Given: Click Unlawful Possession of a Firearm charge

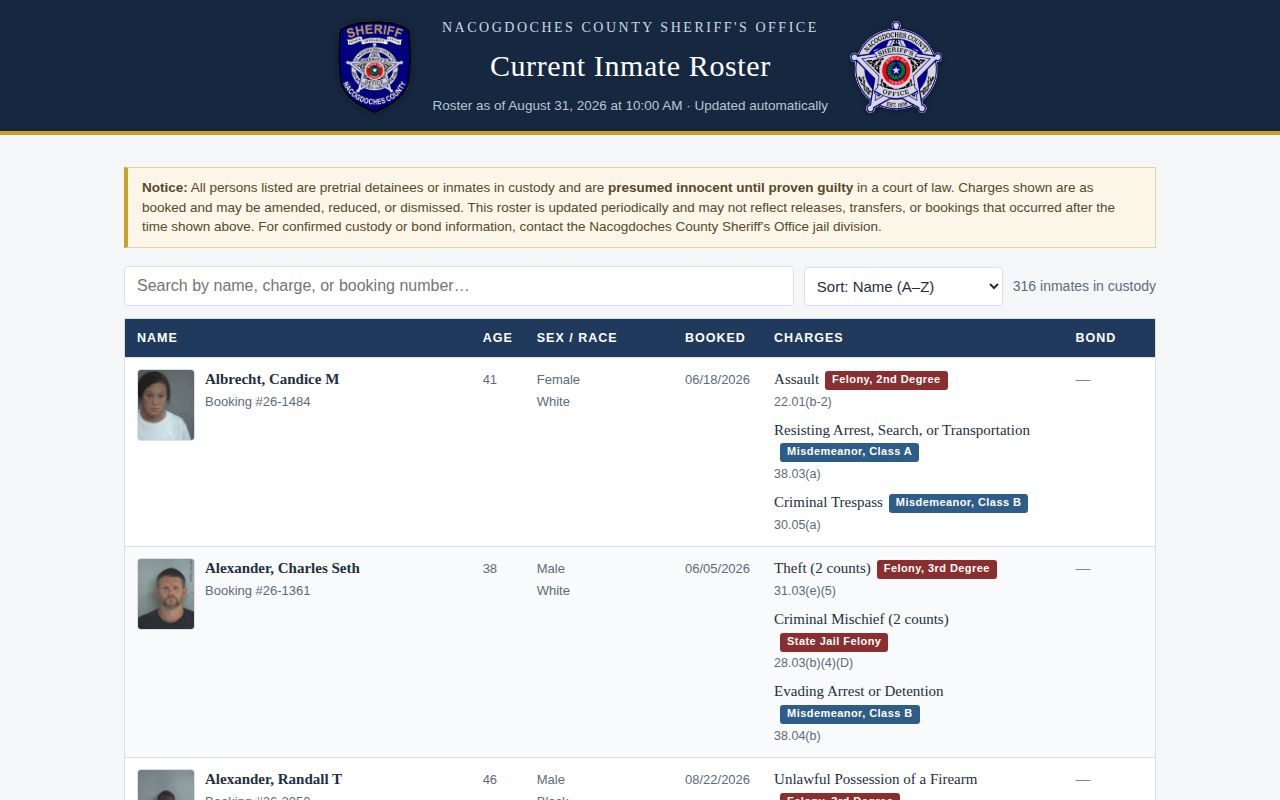Looking at the screenshot, I should (875, 779).
